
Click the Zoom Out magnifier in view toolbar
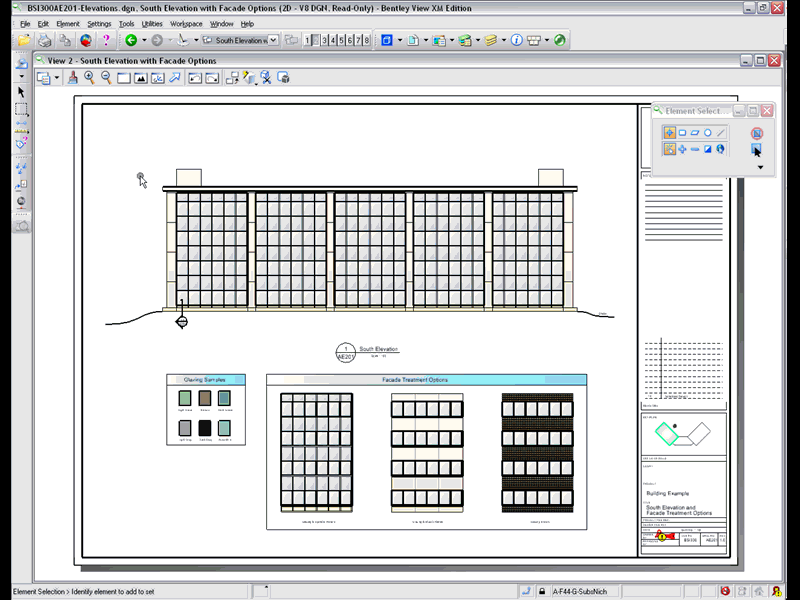(x=106, y=77)
